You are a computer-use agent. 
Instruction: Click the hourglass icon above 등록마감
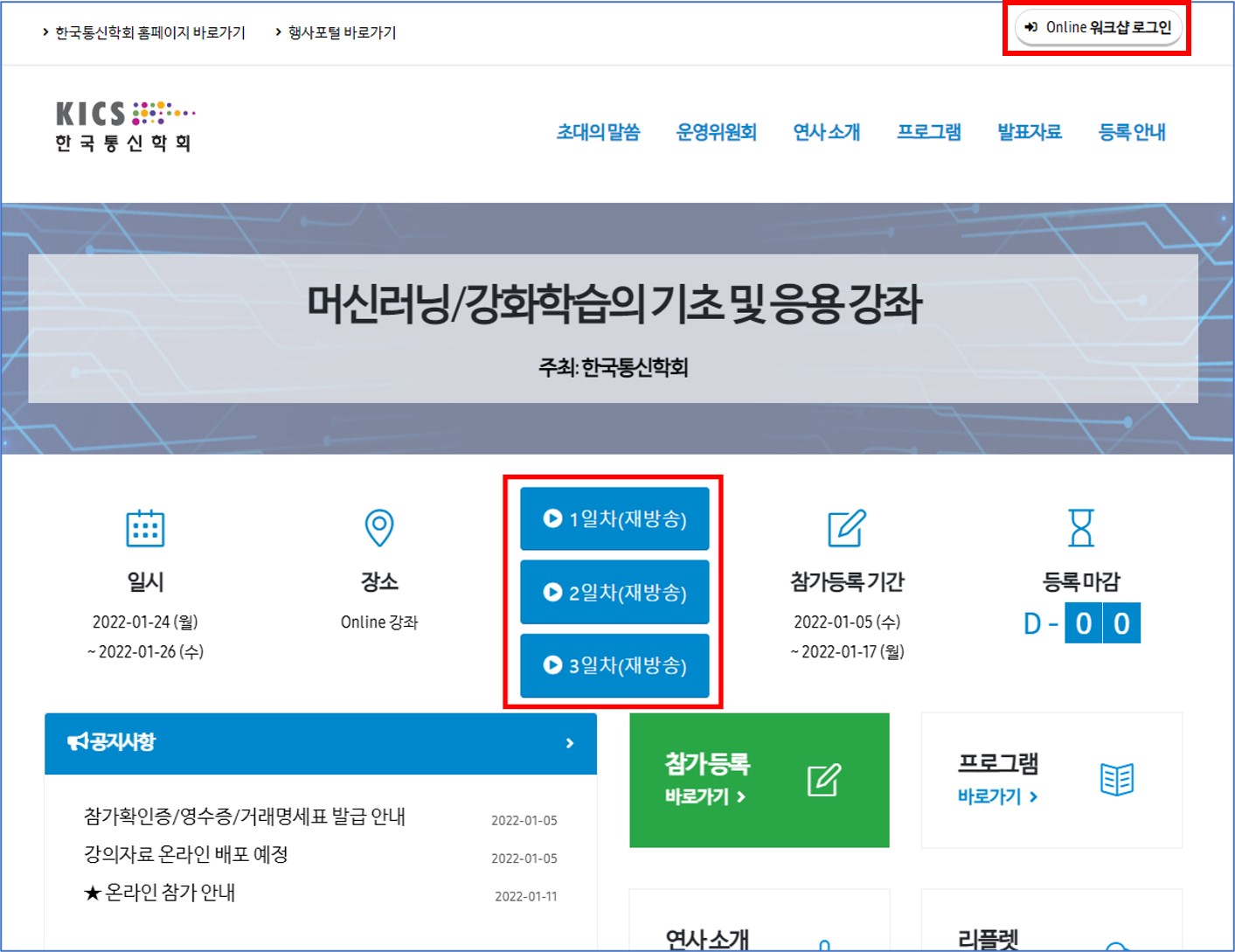[1081, 528]
